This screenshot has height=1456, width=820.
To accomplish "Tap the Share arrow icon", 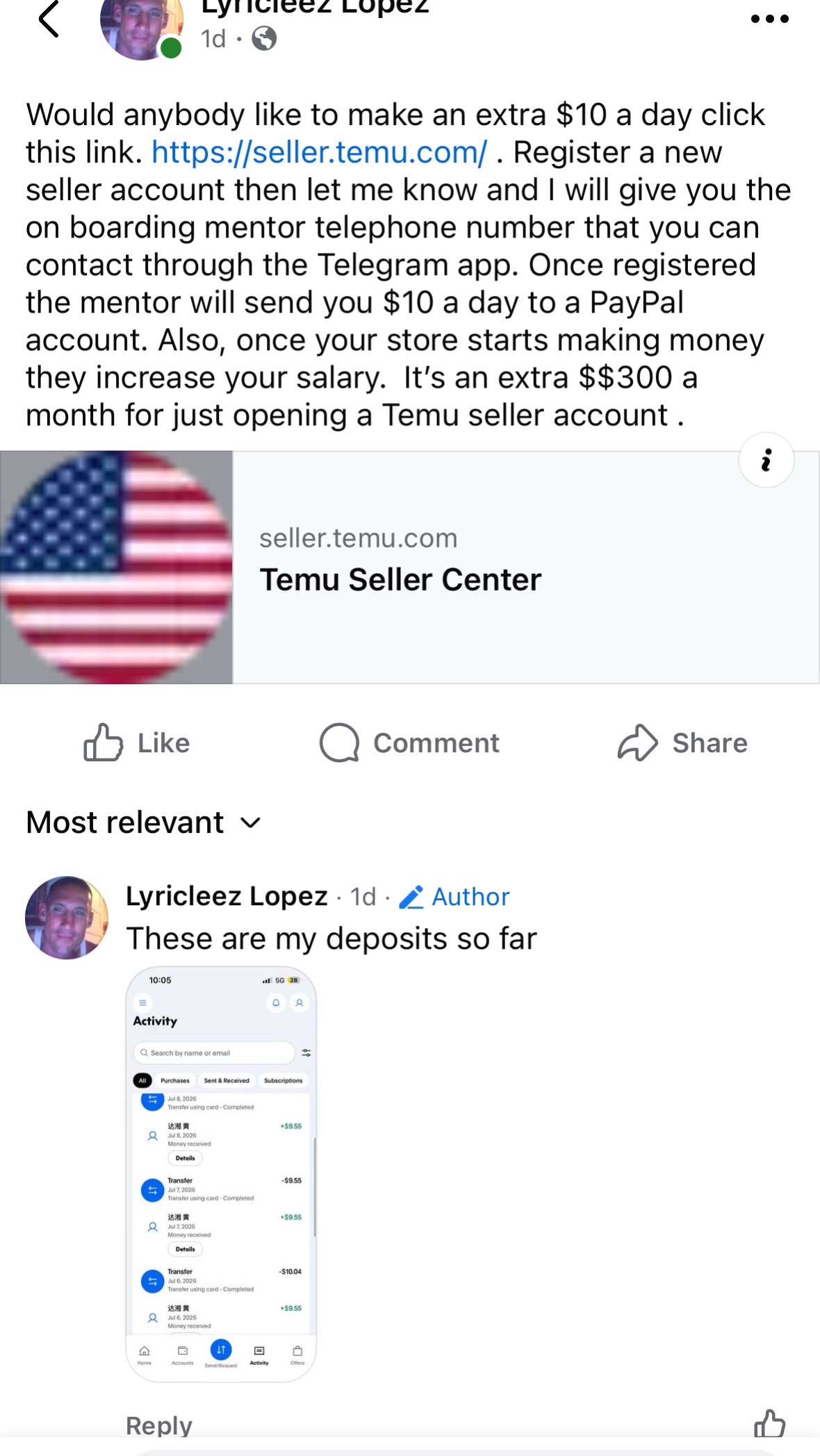I will click(x=637, y=743).
